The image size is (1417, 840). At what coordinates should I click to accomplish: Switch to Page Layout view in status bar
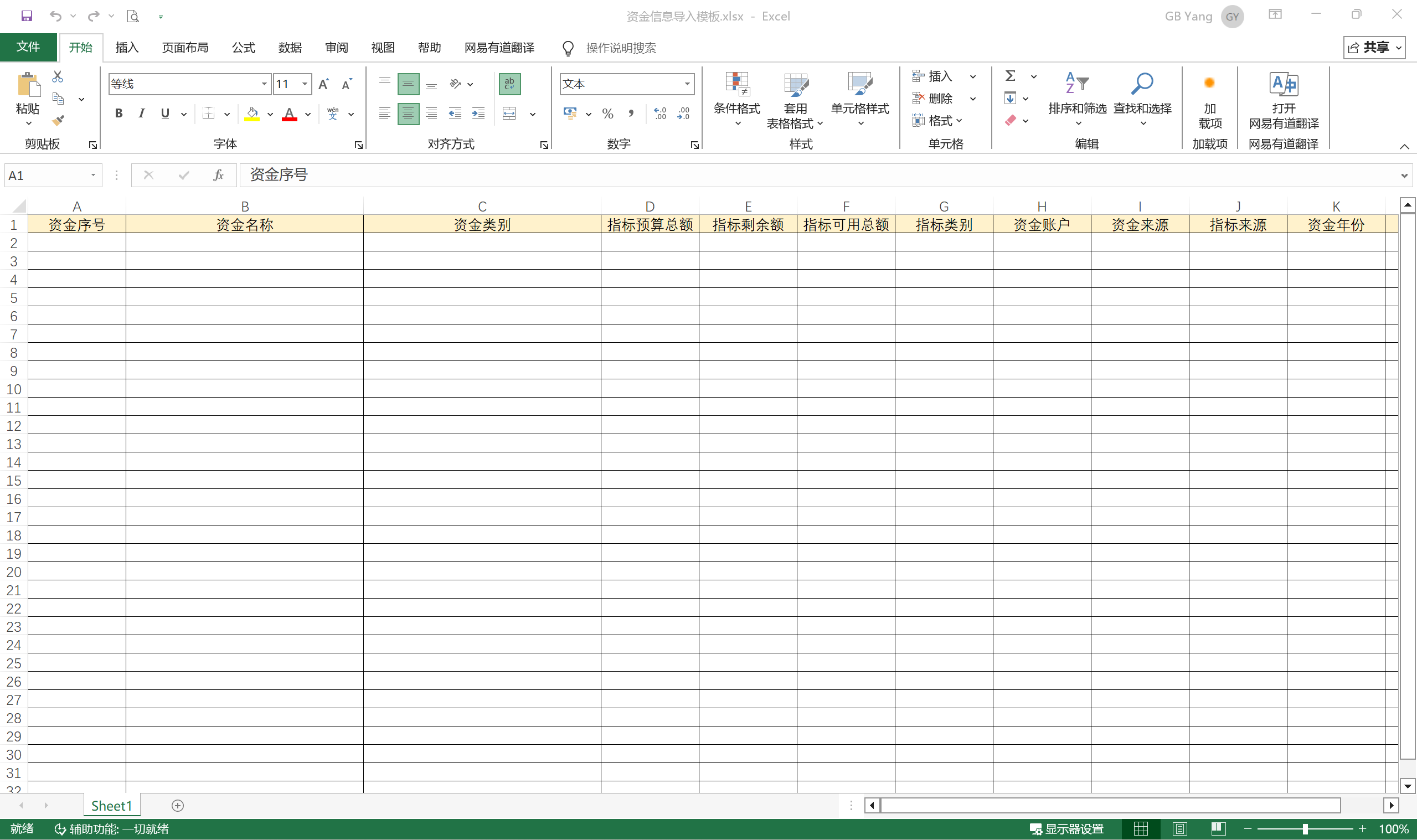click(x=1180, y=829)
